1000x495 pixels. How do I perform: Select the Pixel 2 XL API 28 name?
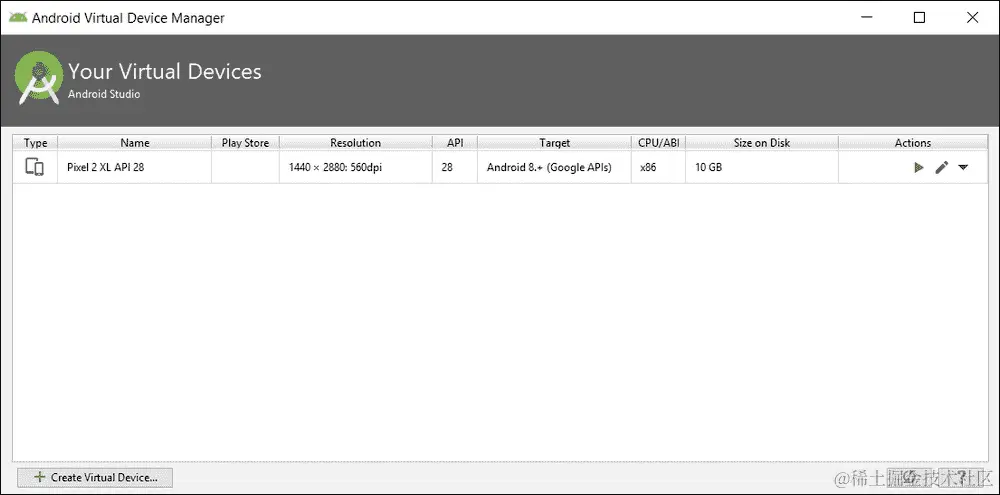[x=105, y=168]
